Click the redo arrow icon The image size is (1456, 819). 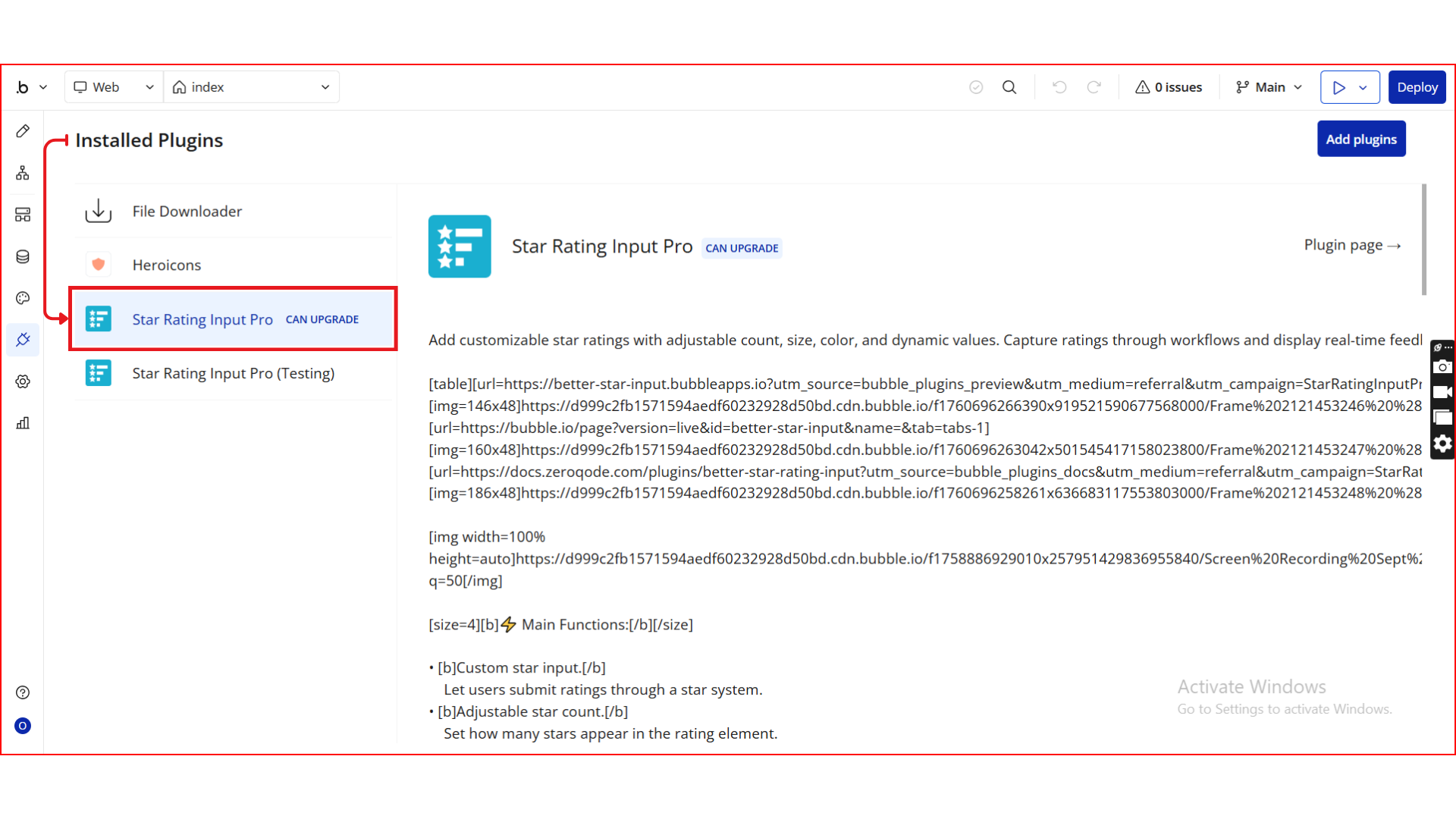pyautogui.click(x=1094, y=87)
